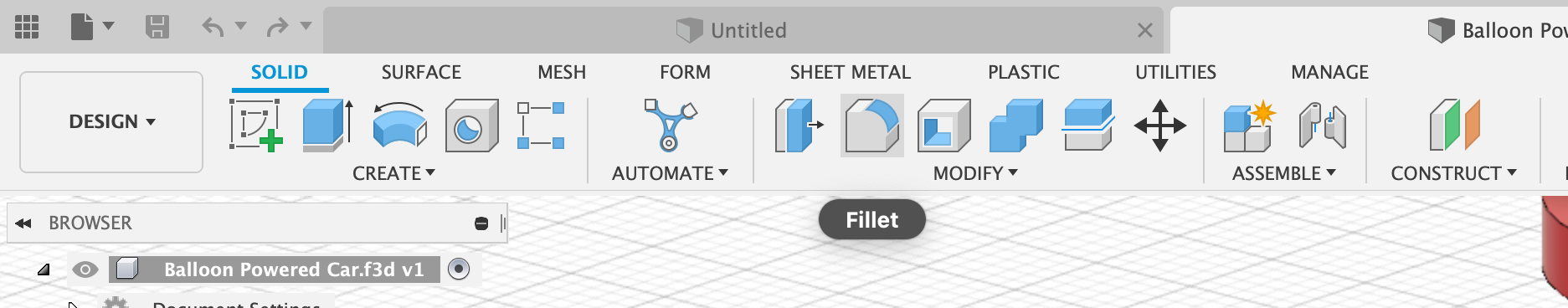Select the Shell tool
1568x308 pixels.
(x=943, y=126)
